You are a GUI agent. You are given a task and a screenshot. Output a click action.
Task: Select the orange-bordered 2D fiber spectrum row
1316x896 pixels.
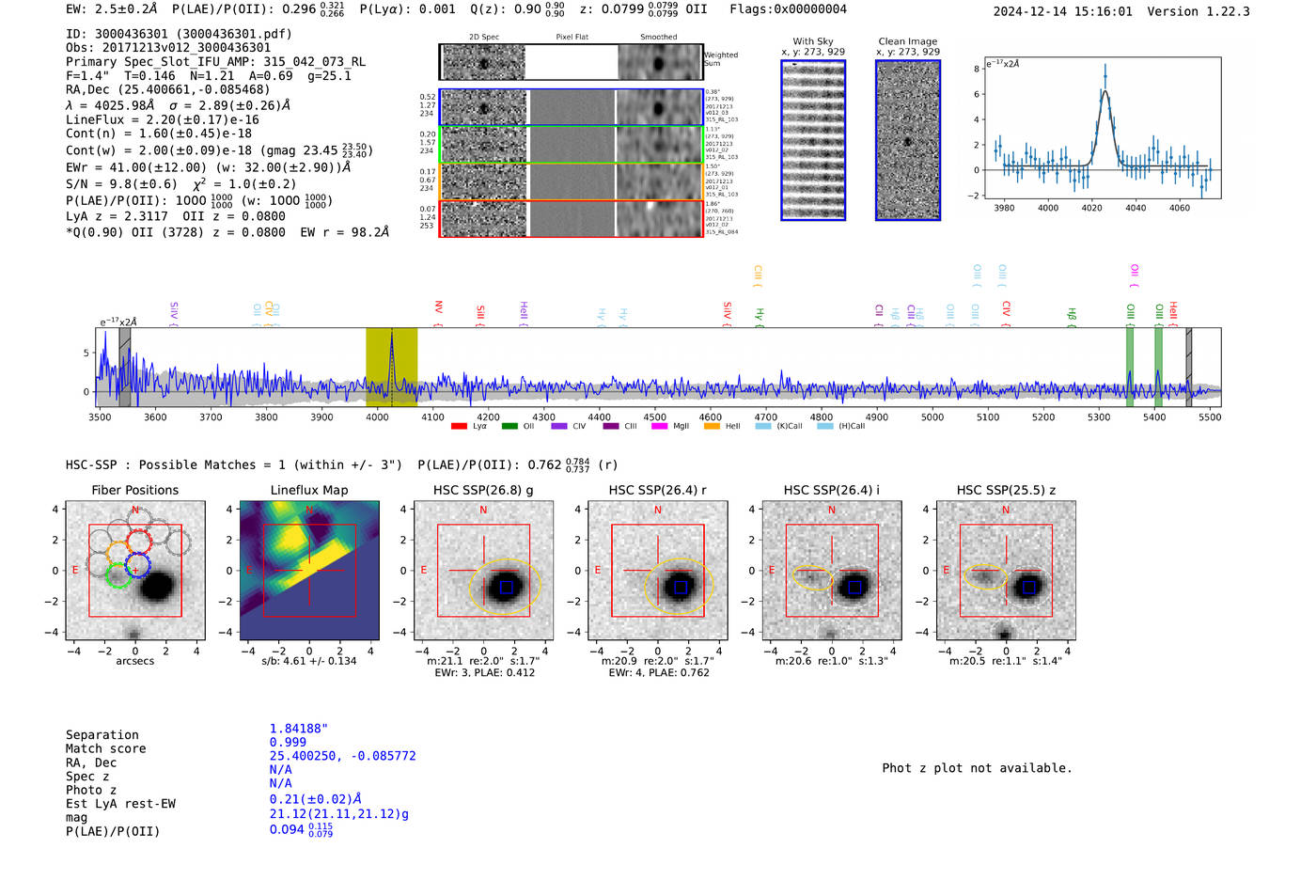pos(571,181)
